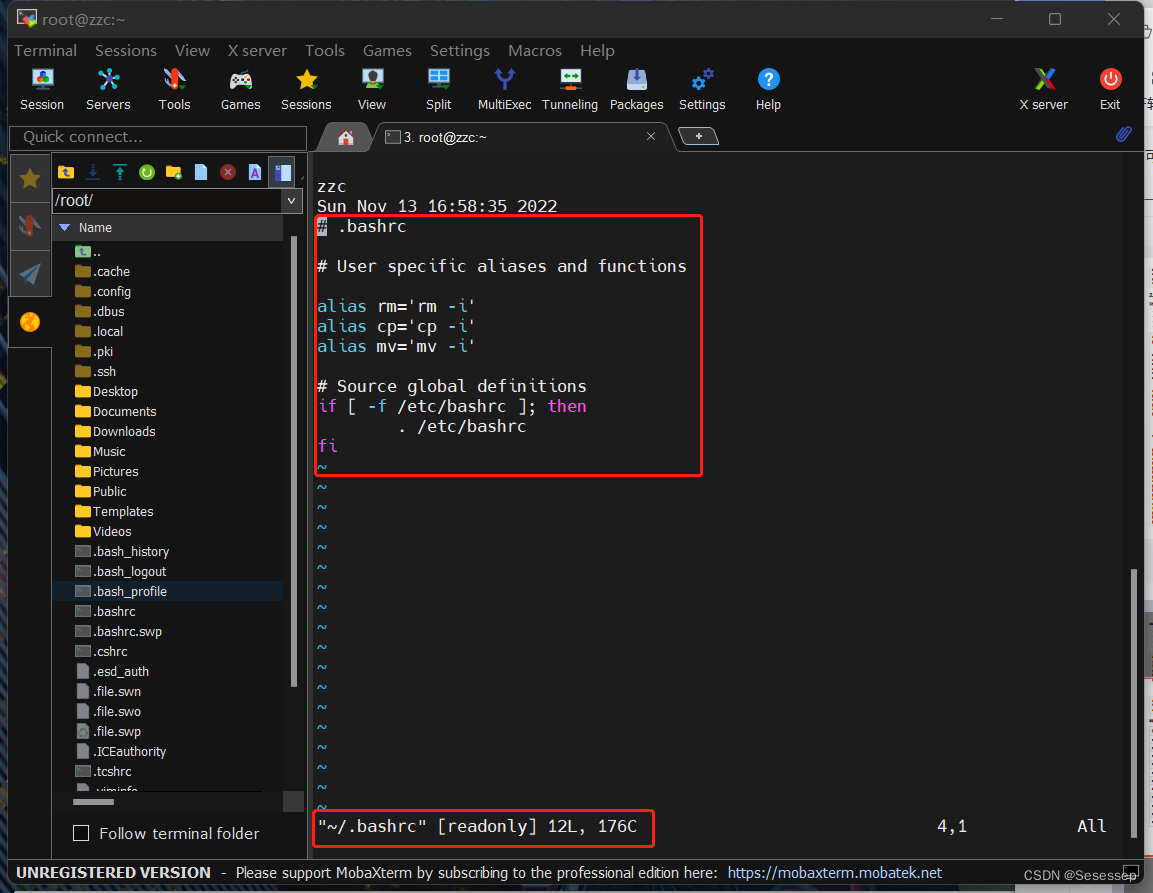Activate the MultiExec icon
1153x893 pixels.
pyautogui.click(x=504, y=88)
